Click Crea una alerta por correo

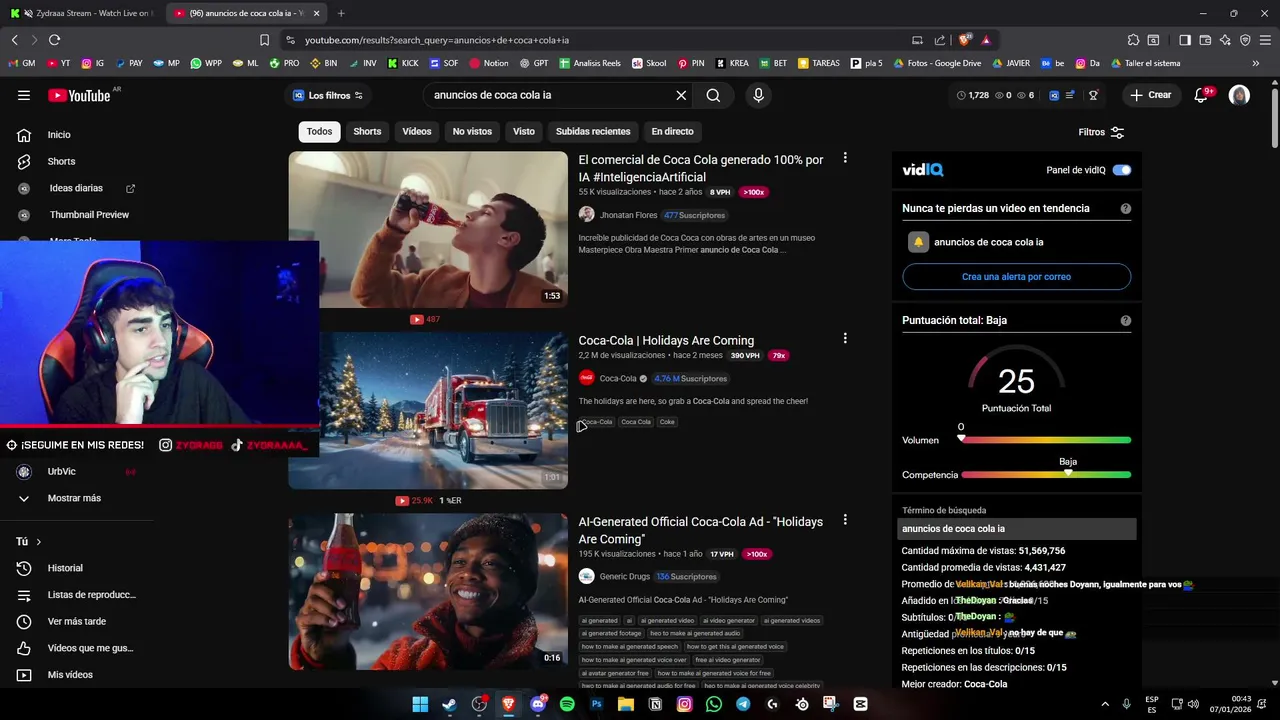[1016, 277]
